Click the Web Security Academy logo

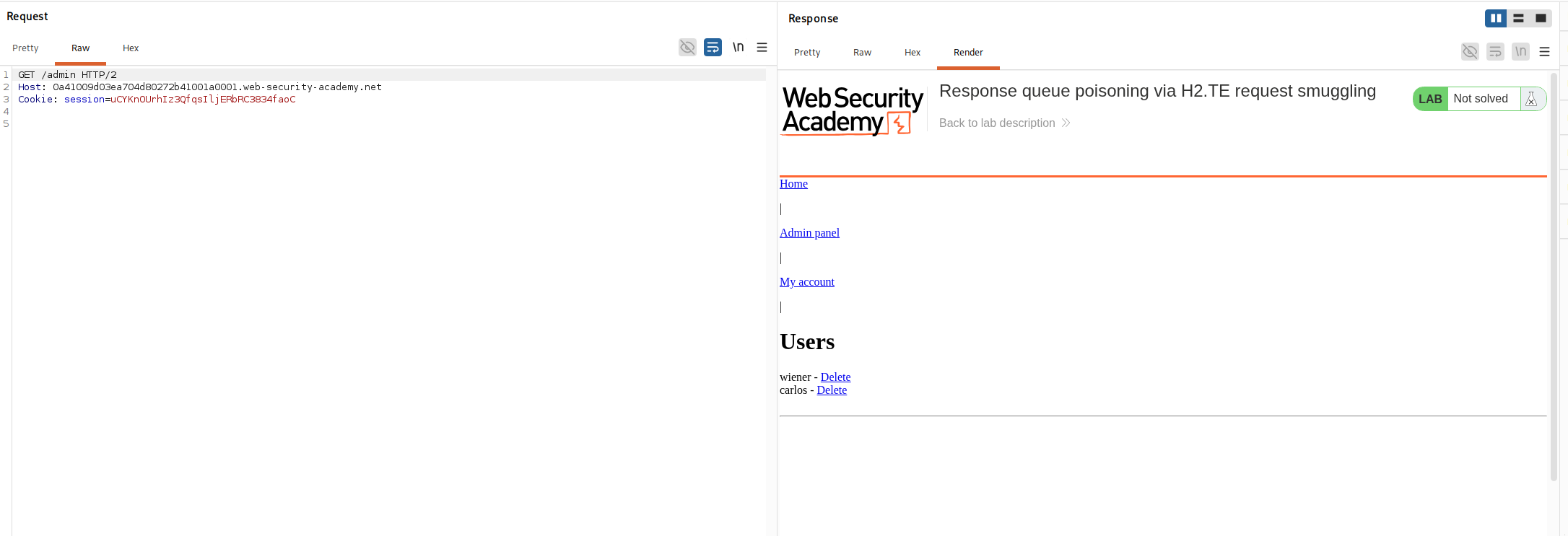click(x=852, y=110)
